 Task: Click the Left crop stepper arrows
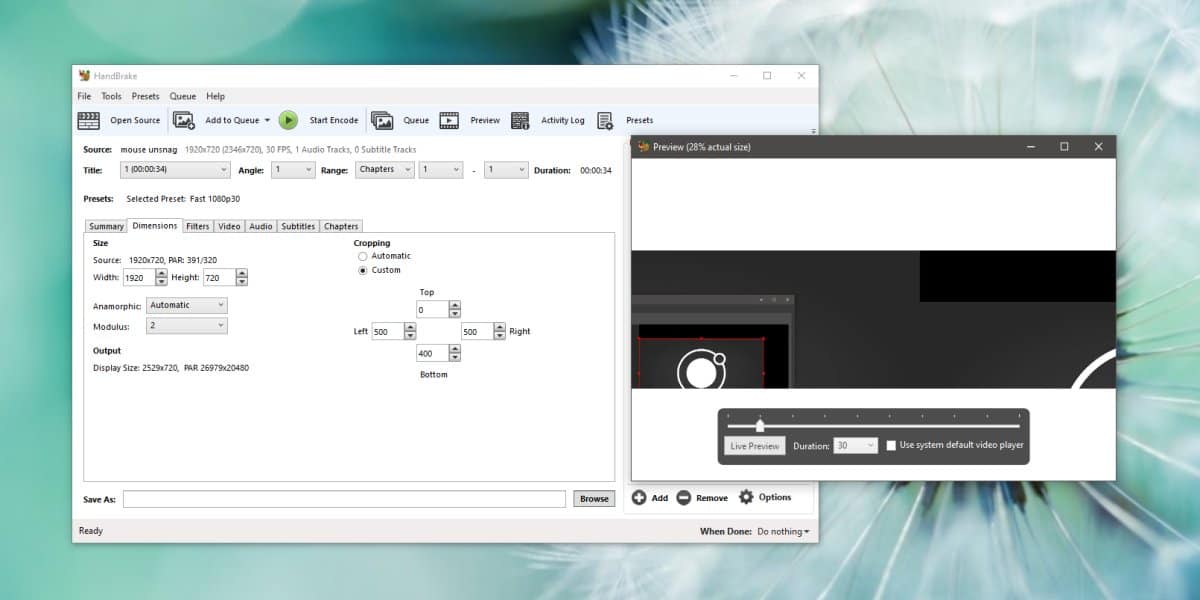point(410,331)
